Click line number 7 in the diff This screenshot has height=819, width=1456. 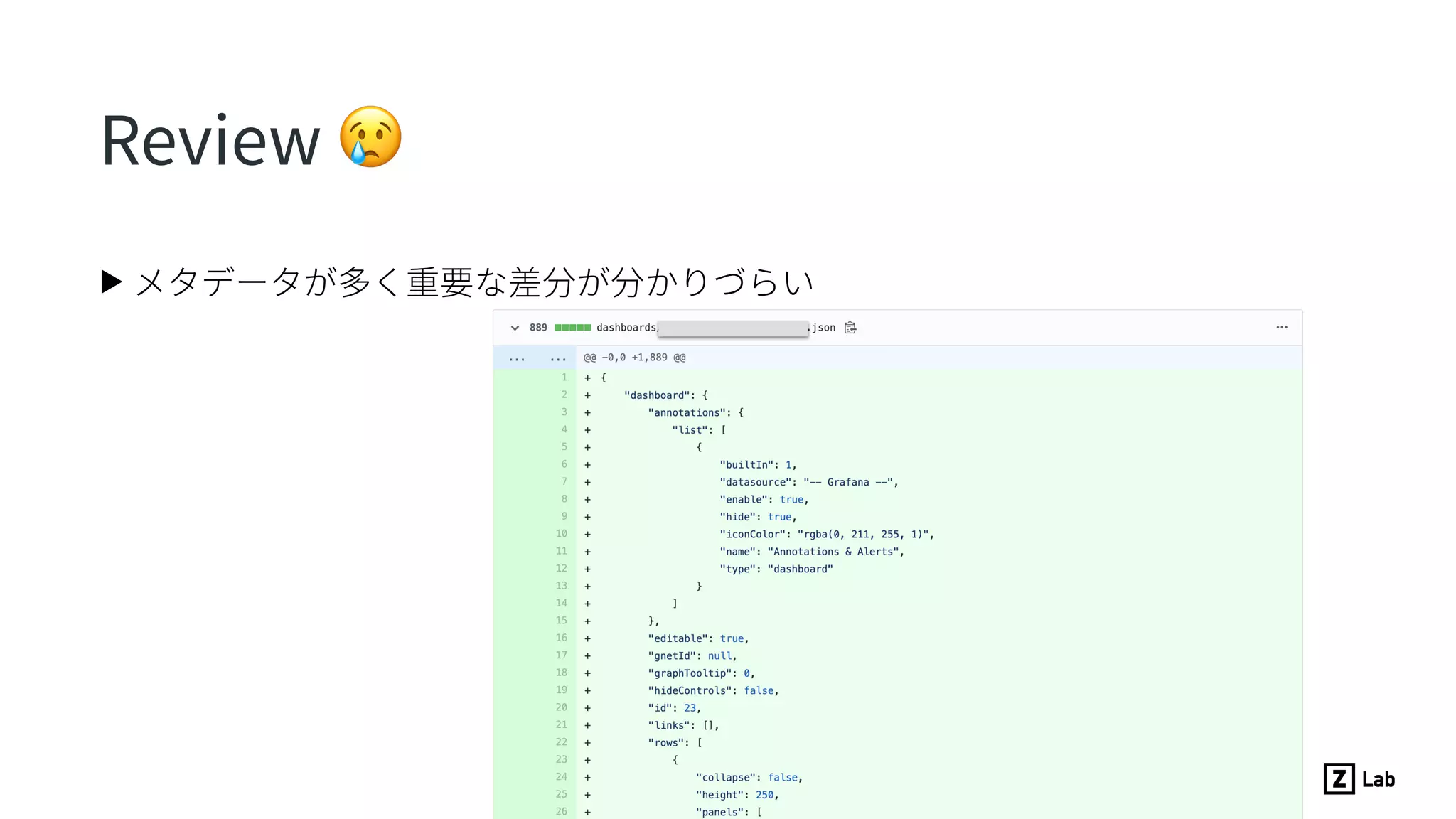[x=564, y=481]
